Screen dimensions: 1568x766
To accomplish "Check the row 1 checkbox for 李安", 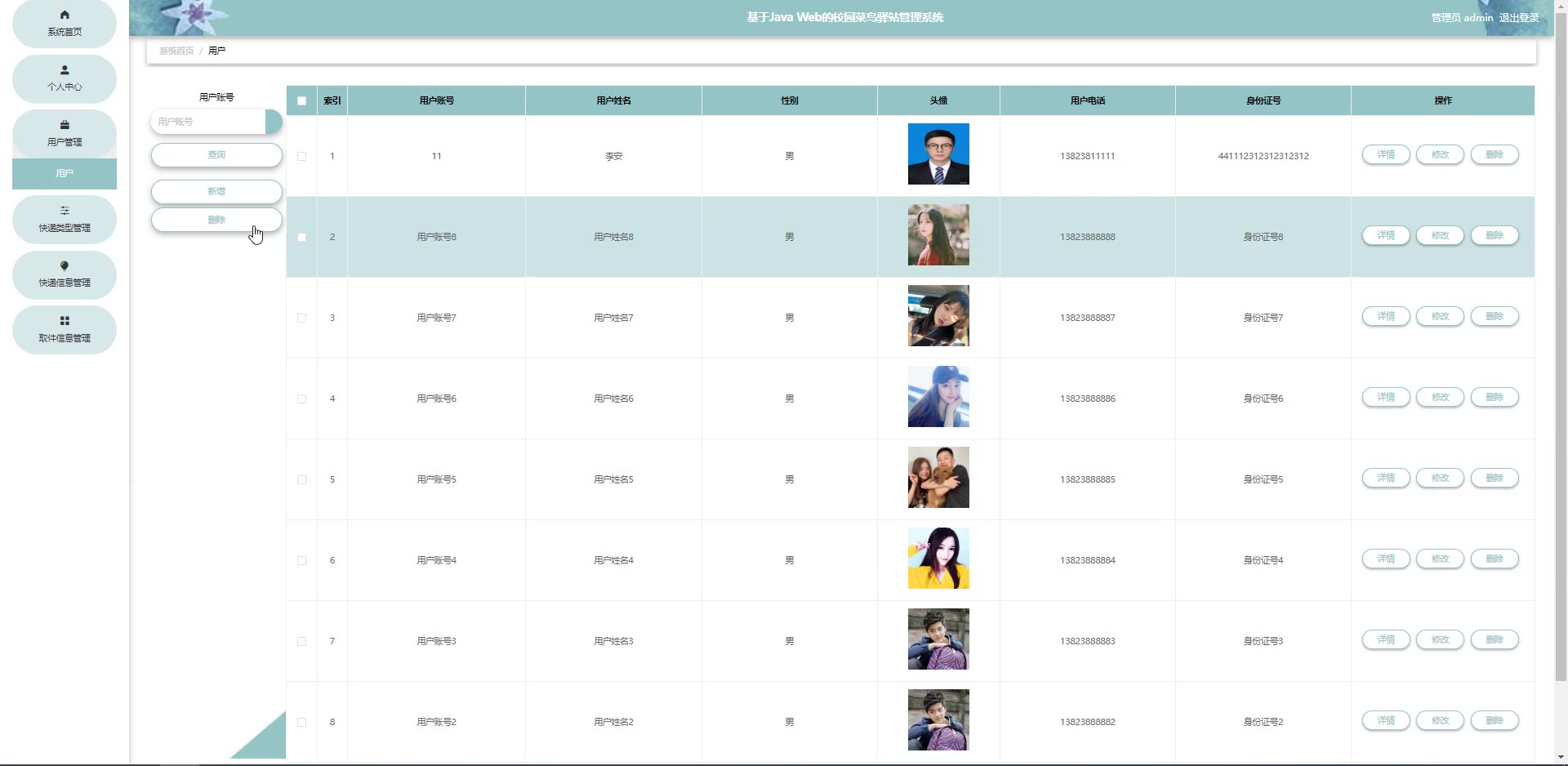I will coord(302,156).
